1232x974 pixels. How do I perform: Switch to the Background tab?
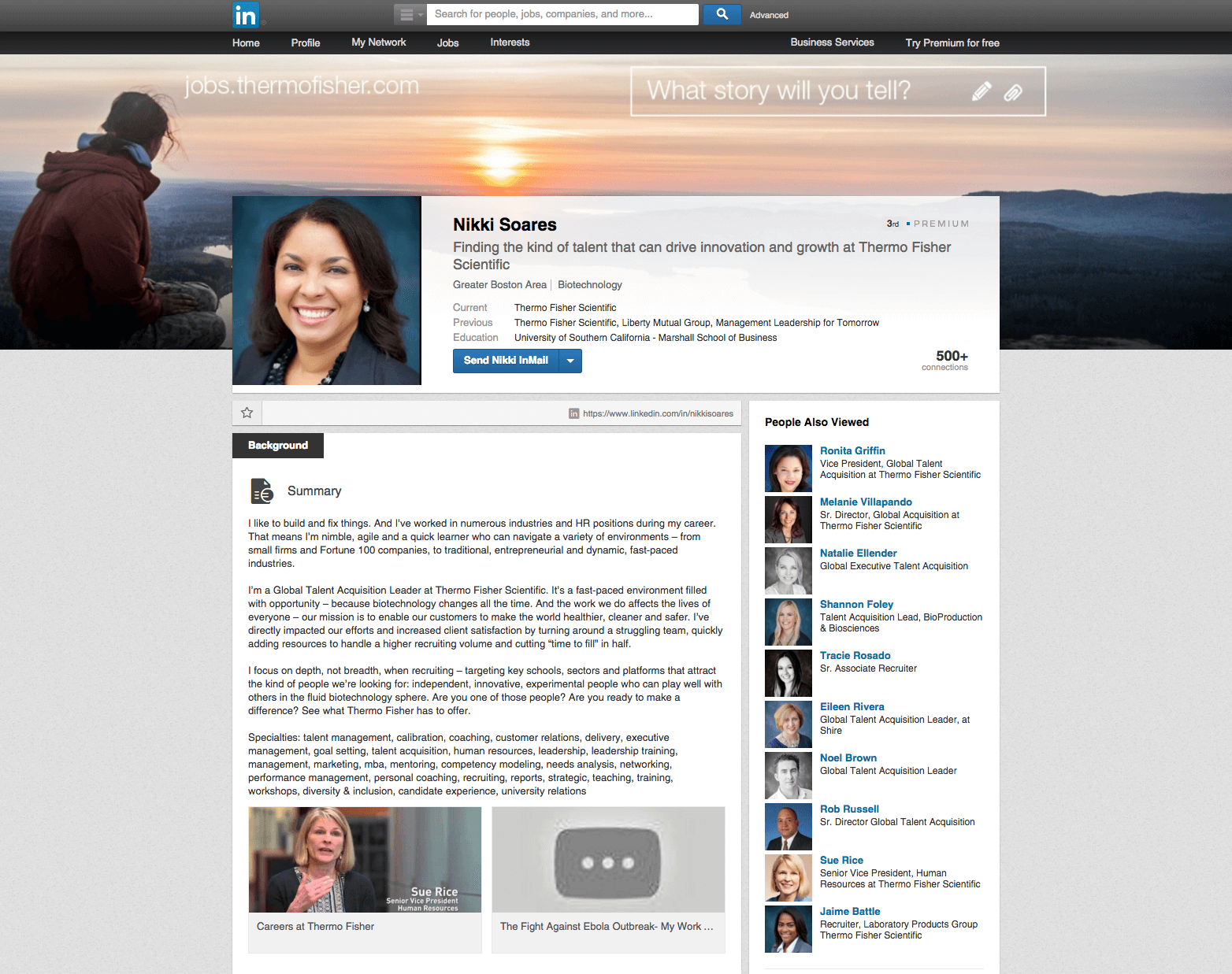277,445
